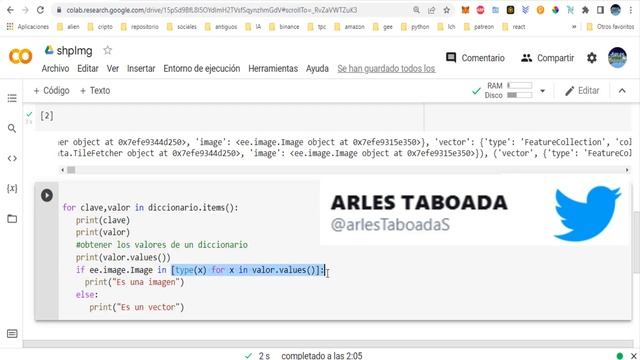
Task: Open notebook settings gear icon
Action: click(x=592, y=58)
